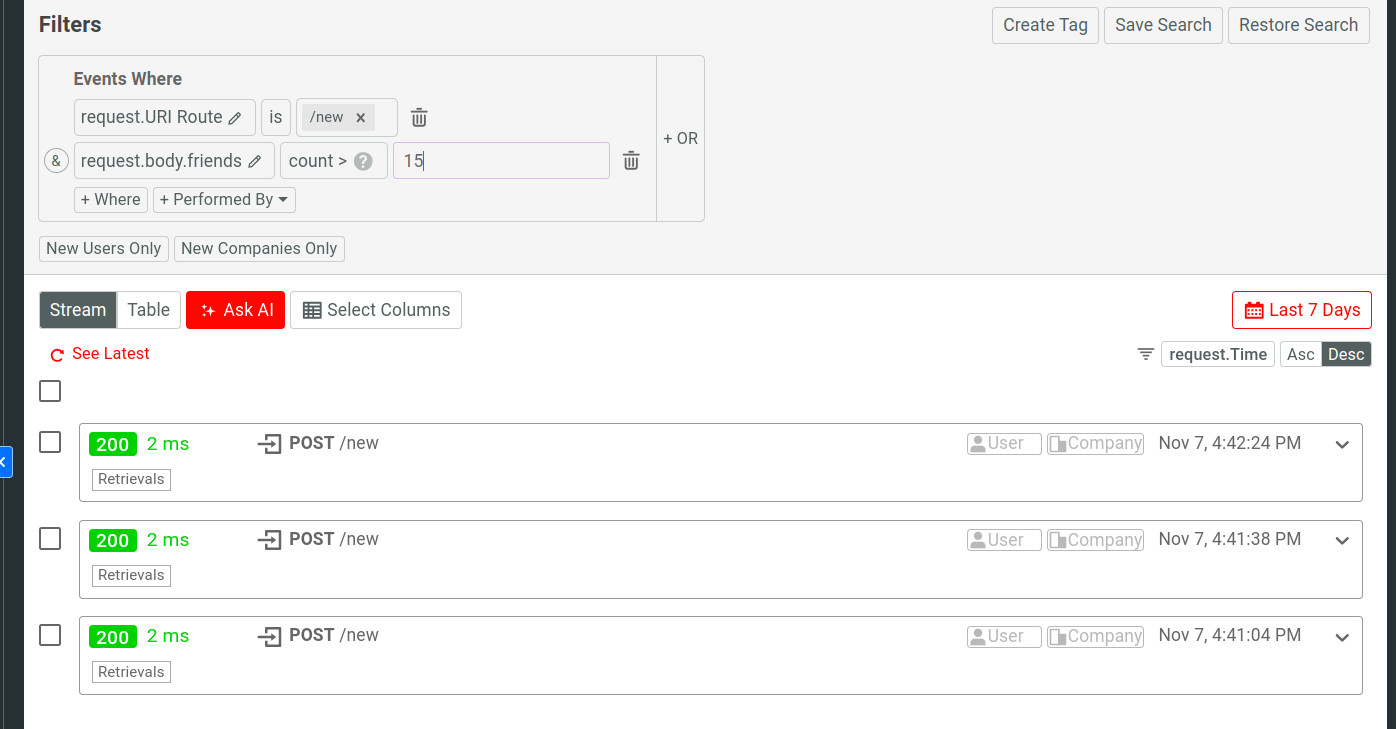Click the filter icon beside request.Time
Screen dimensions: 1396x729
(1145, 353)
